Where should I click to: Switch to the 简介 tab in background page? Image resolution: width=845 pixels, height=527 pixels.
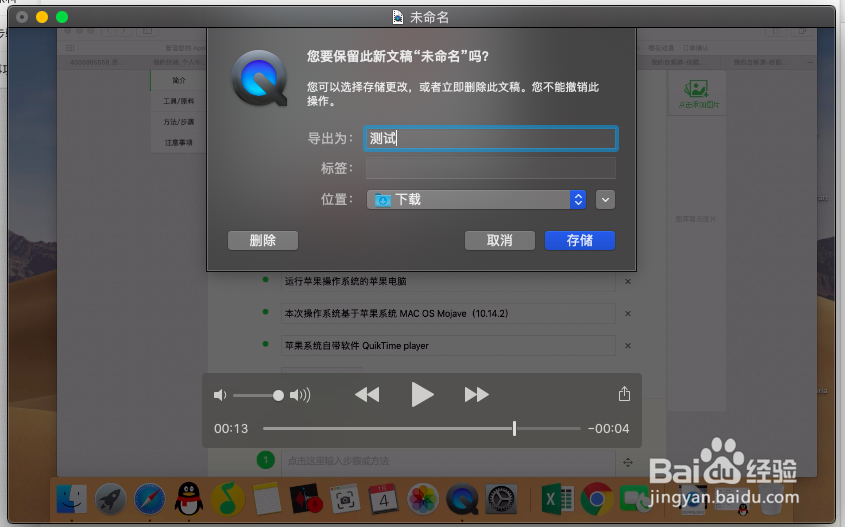pyautogui.click(x=179, y=80)
